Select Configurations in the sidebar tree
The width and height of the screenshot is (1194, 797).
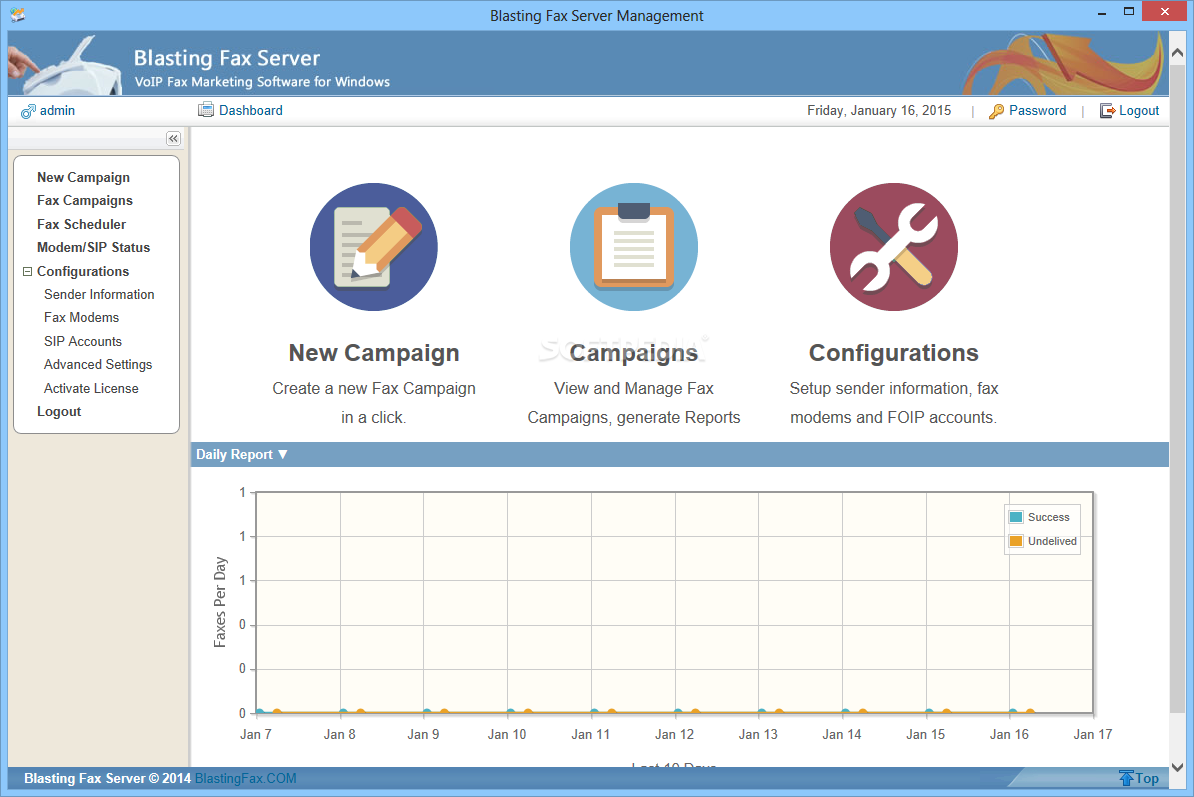coord(83,272)
